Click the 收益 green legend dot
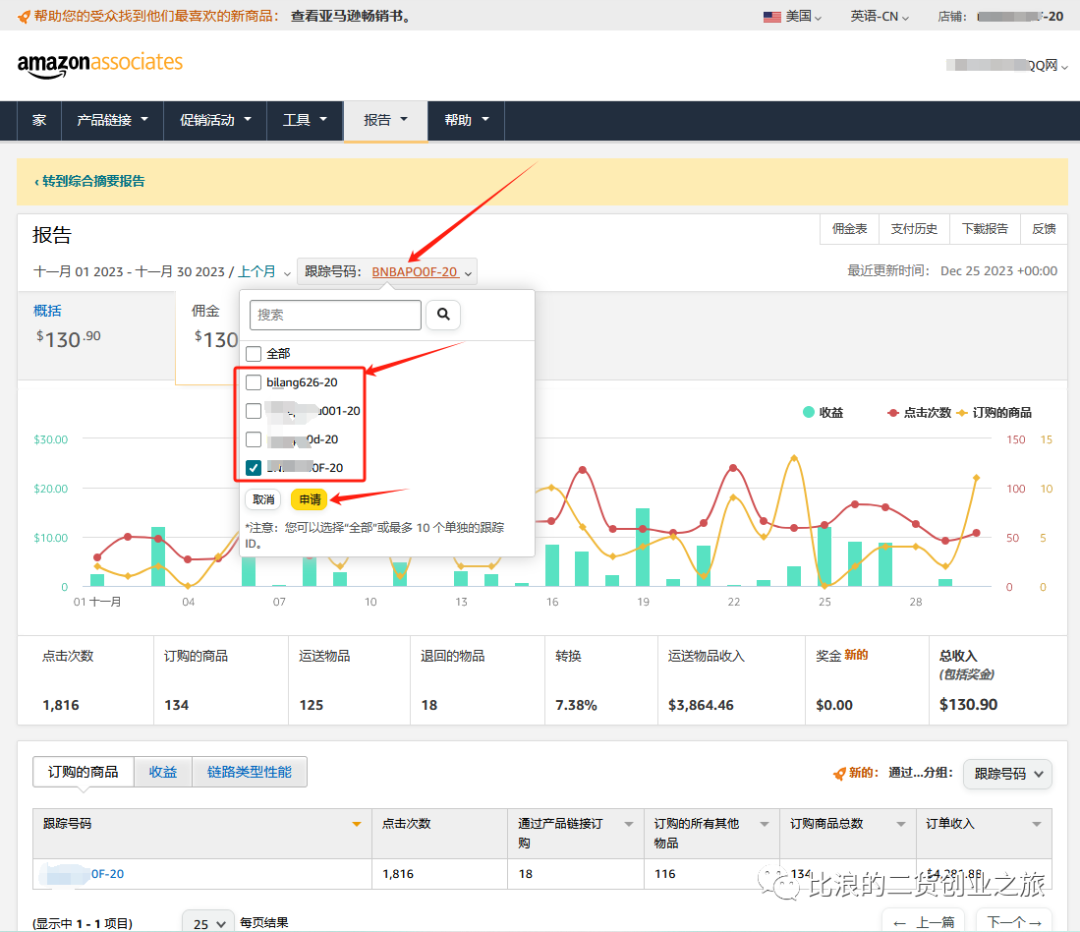1080x932 pixels. pyautogui.click(x=809, y=412)
